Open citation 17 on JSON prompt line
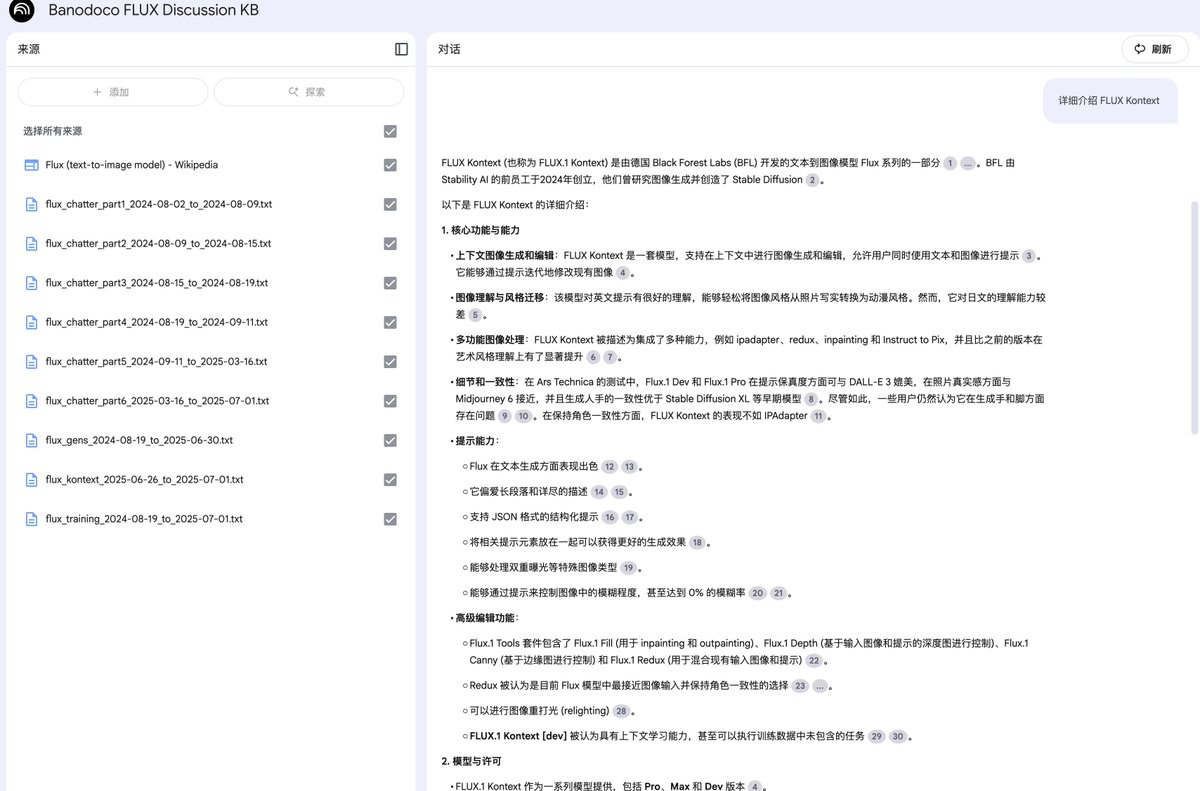 (630, 517)
